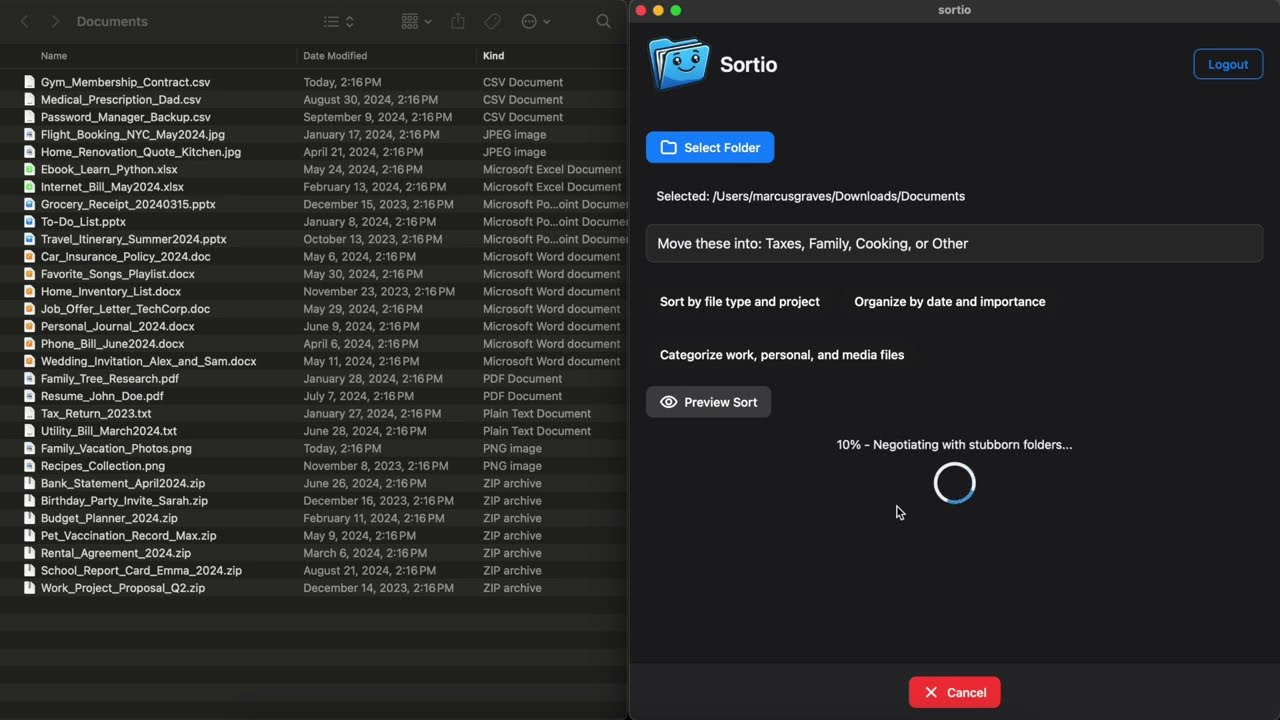Click the selected folder path text
1280x720 pixels.
[811, 196]
